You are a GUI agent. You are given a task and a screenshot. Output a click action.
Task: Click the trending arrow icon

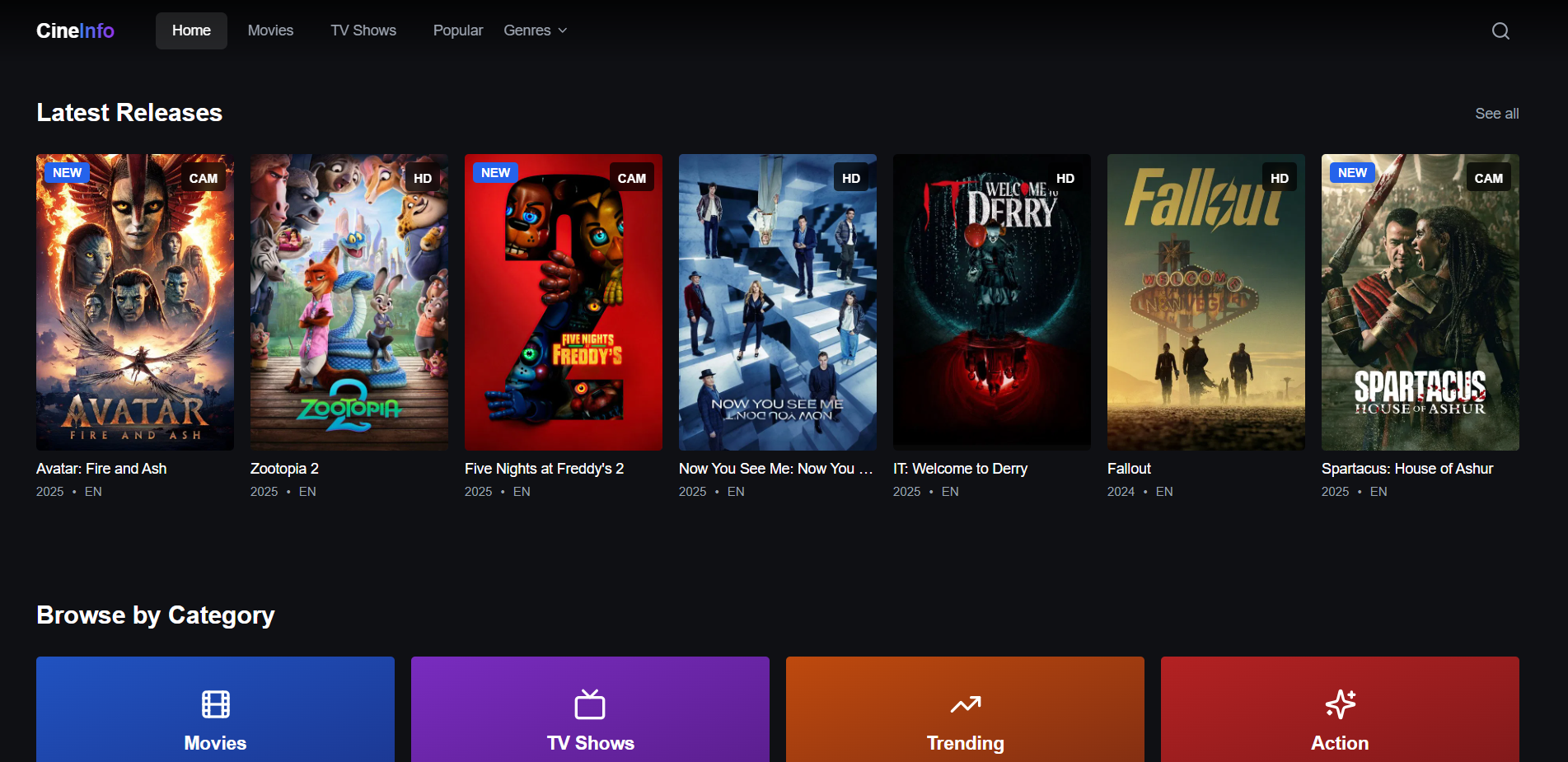tap(965, 704)
